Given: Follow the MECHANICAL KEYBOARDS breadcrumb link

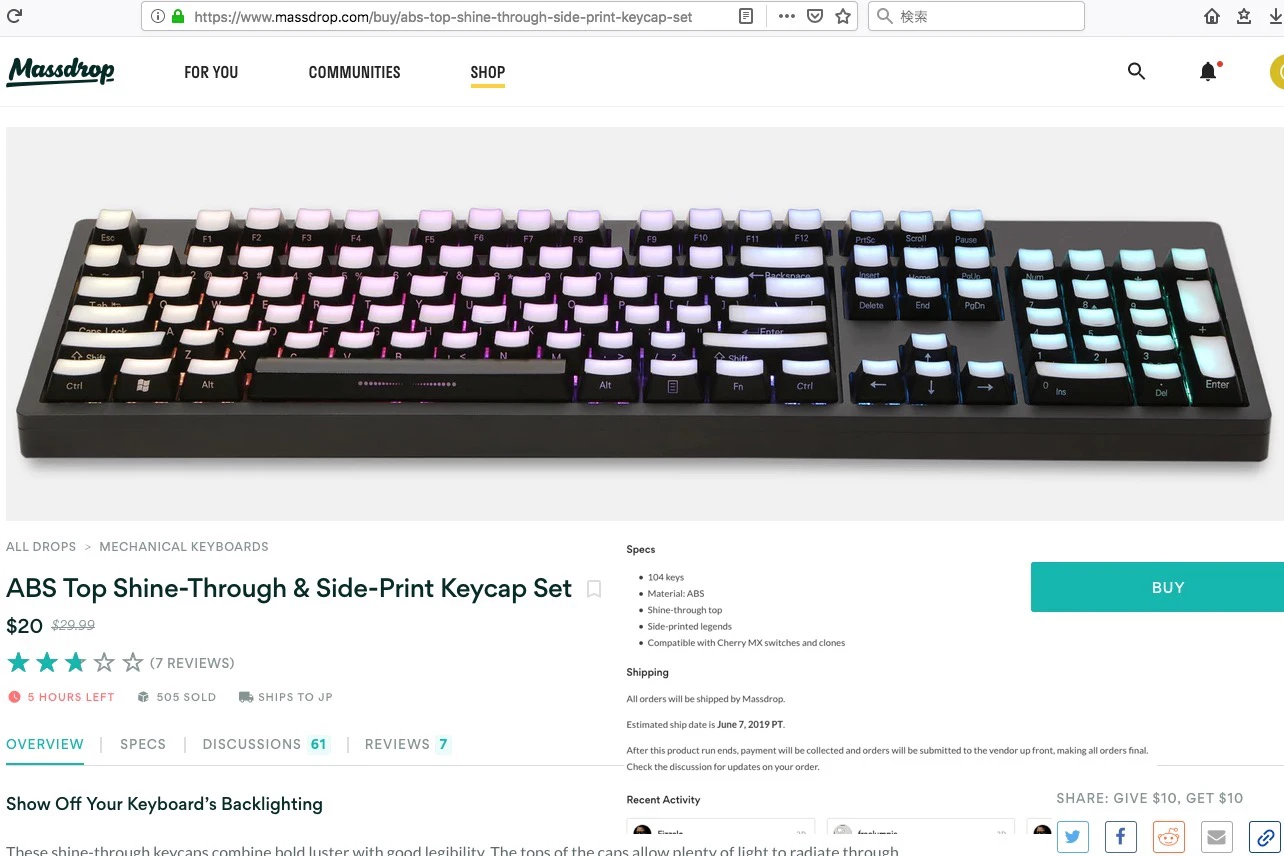Looking at the screenshot, I should coord(184,547).
